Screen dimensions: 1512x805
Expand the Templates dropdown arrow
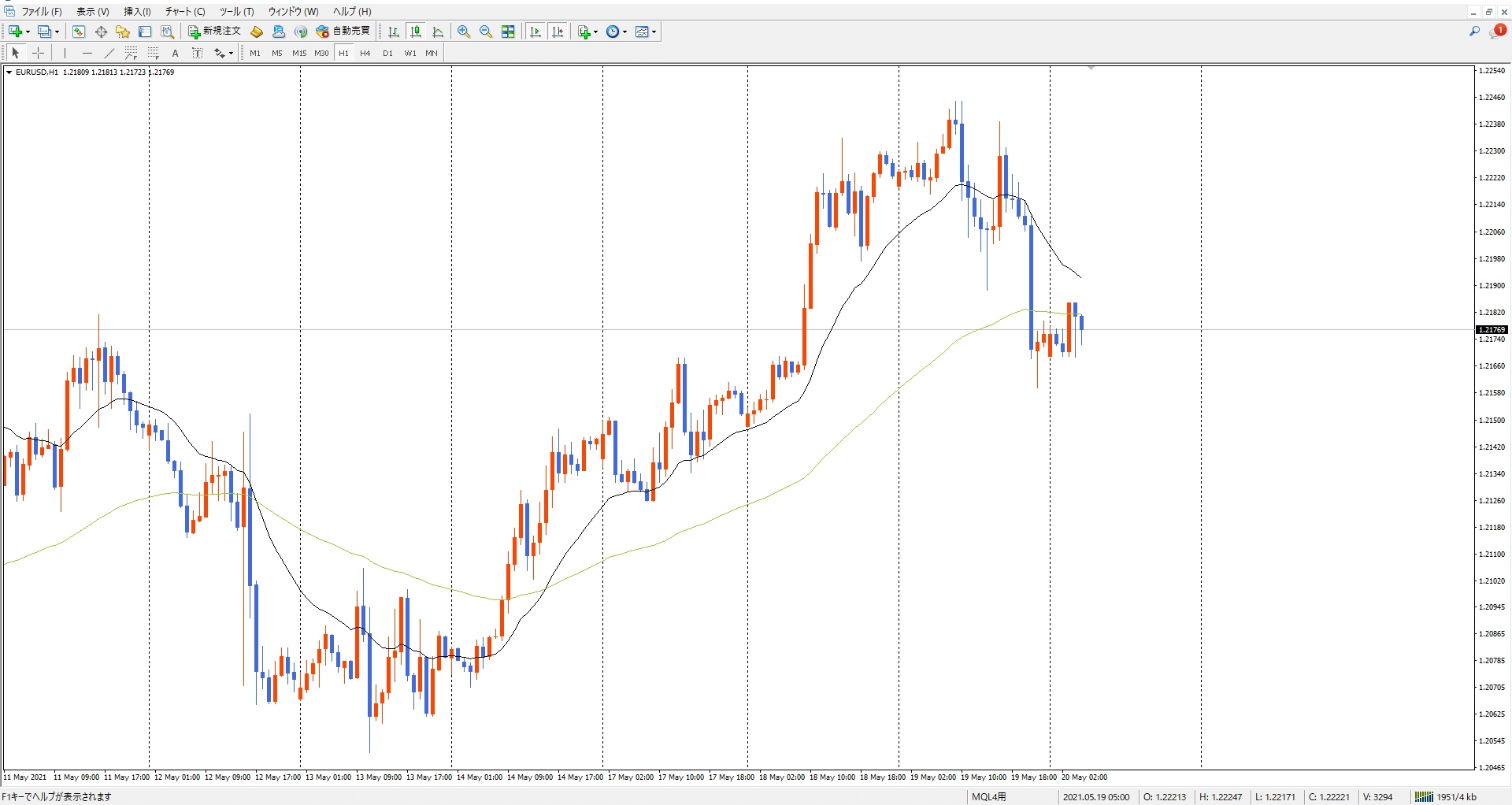(x=654, y=32)
